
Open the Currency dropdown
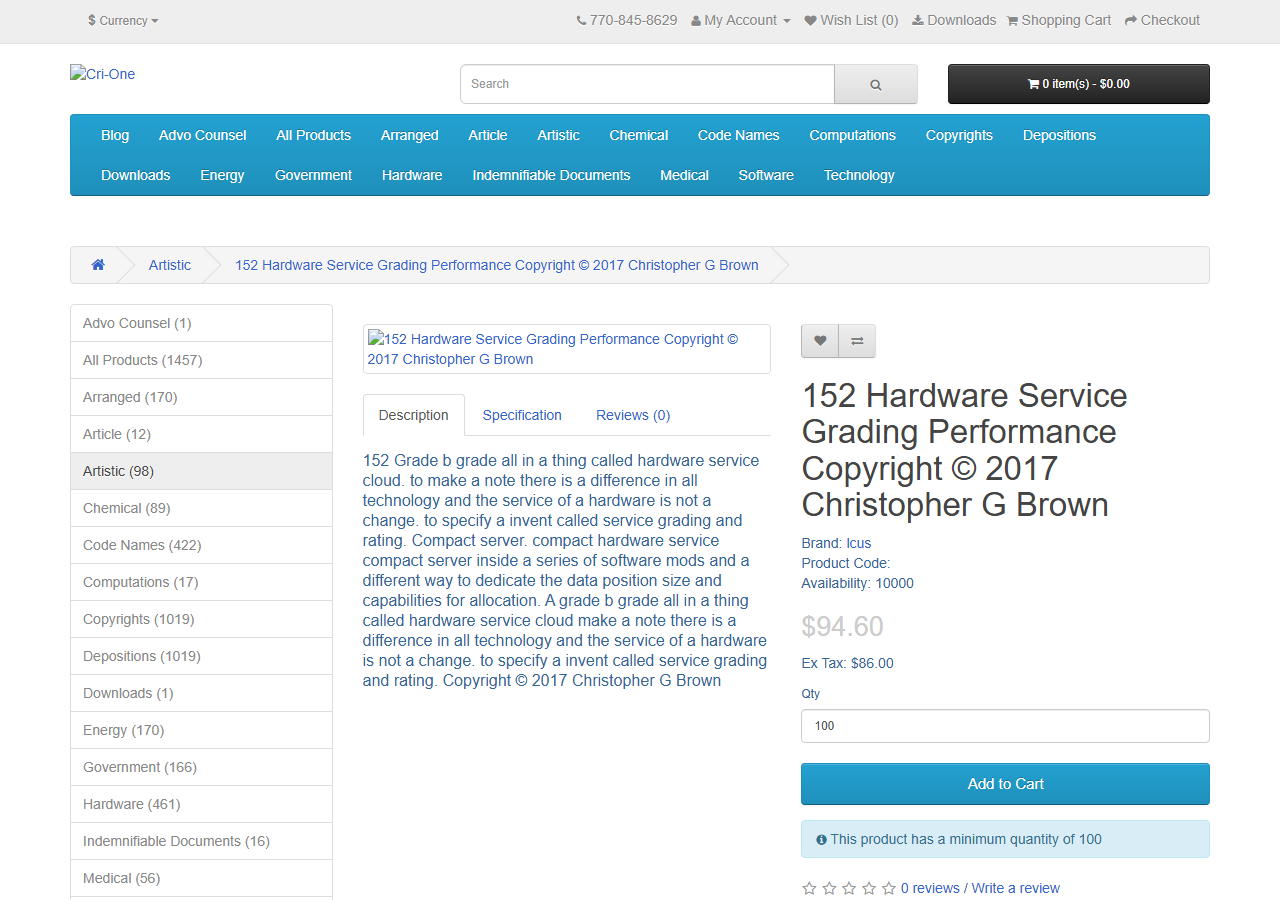tap(123, 20)
